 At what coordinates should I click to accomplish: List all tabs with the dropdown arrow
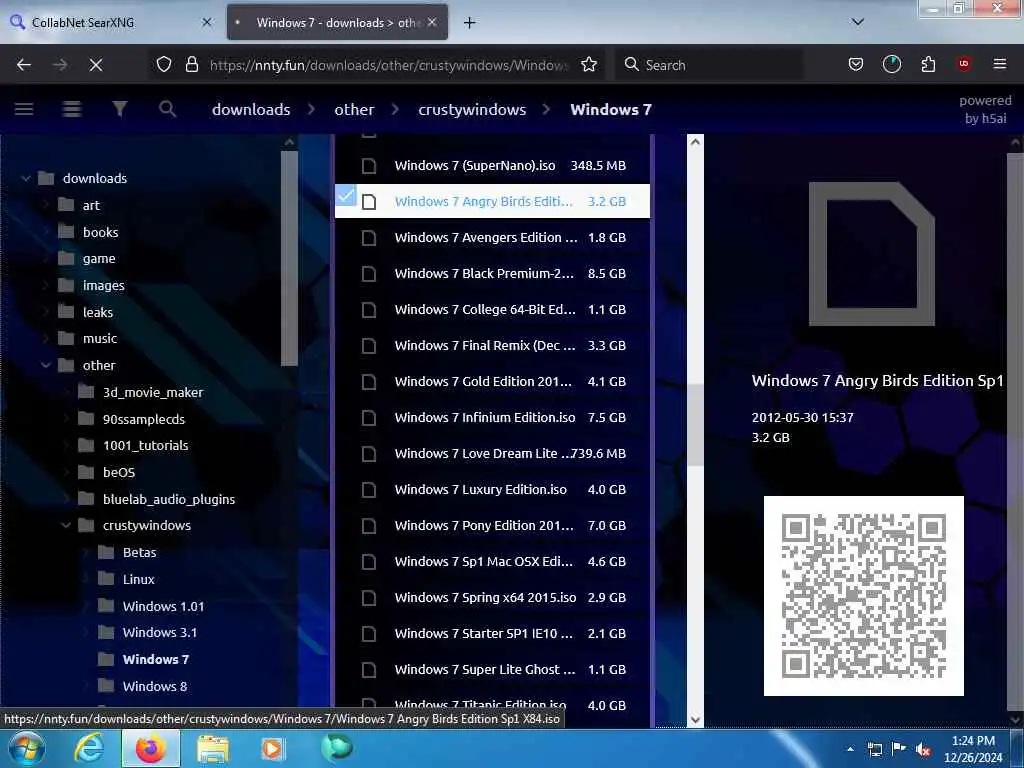(x=858, y=22)
